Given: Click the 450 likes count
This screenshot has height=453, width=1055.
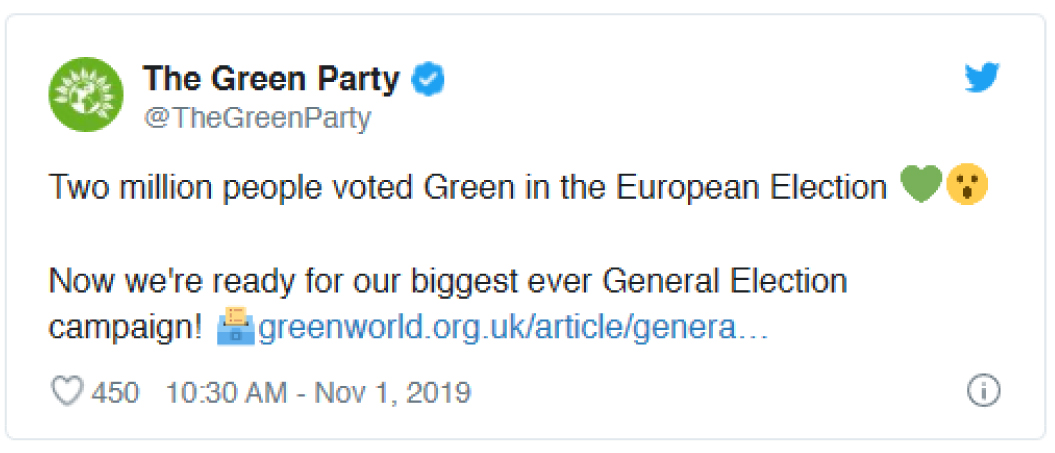Looking at the screenshot, I should point(115,392).
